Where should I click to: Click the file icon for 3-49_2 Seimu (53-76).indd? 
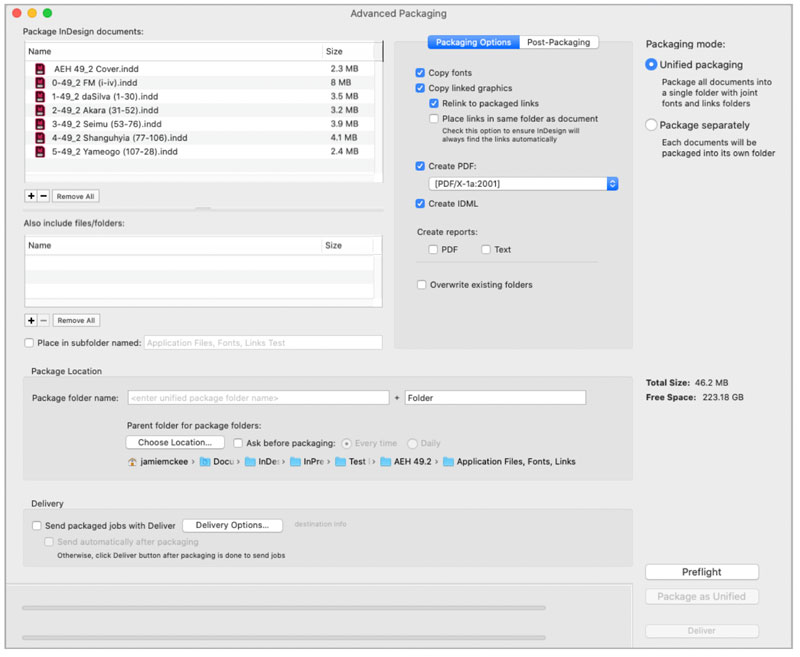(x=40, y=124)
